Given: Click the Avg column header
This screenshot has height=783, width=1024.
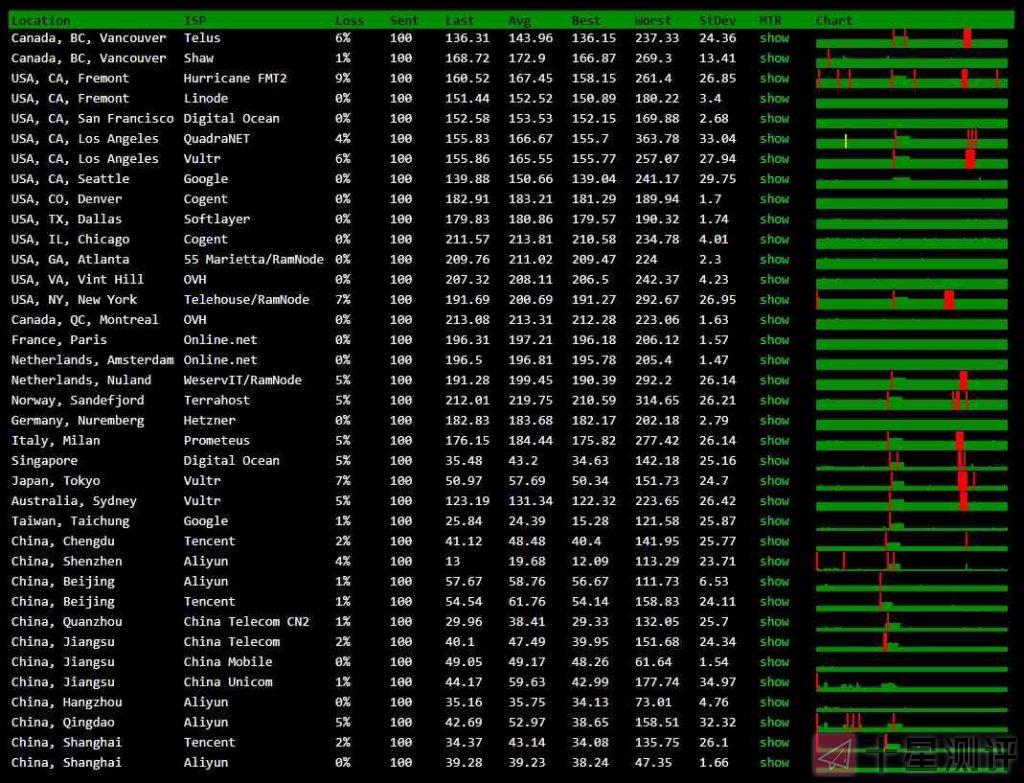Looking at the screenshot, I should (519, 20).
